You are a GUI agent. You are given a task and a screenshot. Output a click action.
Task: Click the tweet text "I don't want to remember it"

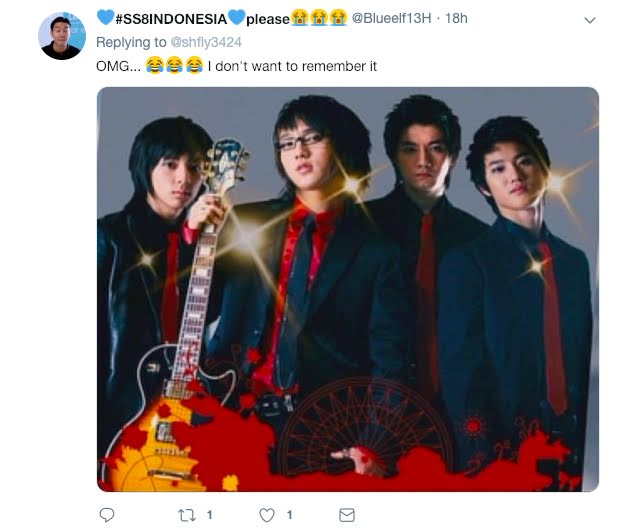pos(292,66)
